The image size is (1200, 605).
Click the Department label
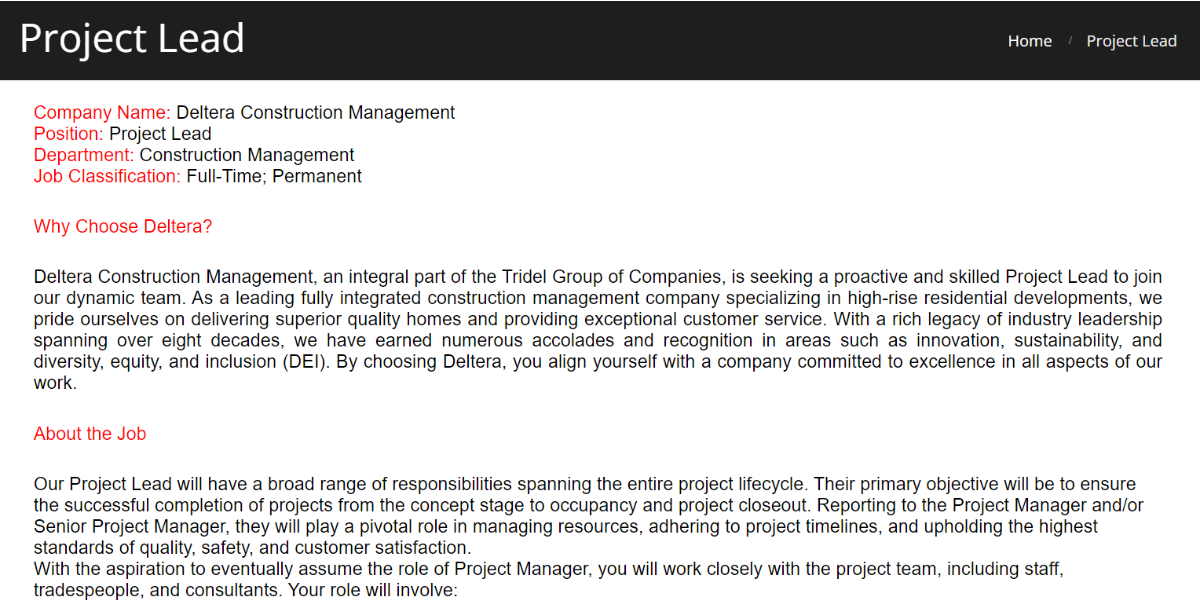tap(84, 155)
